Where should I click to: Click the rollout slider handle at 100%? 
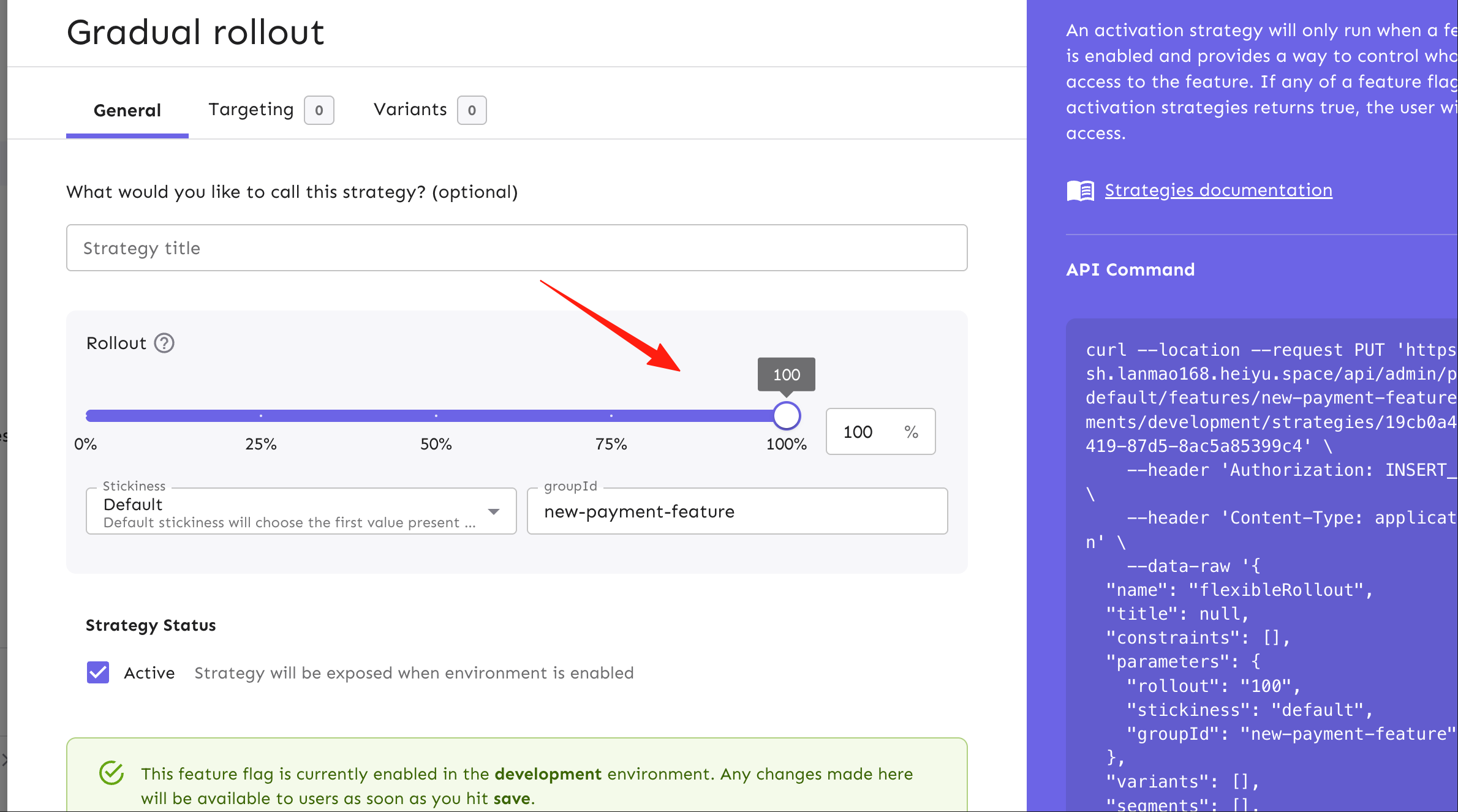(x=787, y=416)
